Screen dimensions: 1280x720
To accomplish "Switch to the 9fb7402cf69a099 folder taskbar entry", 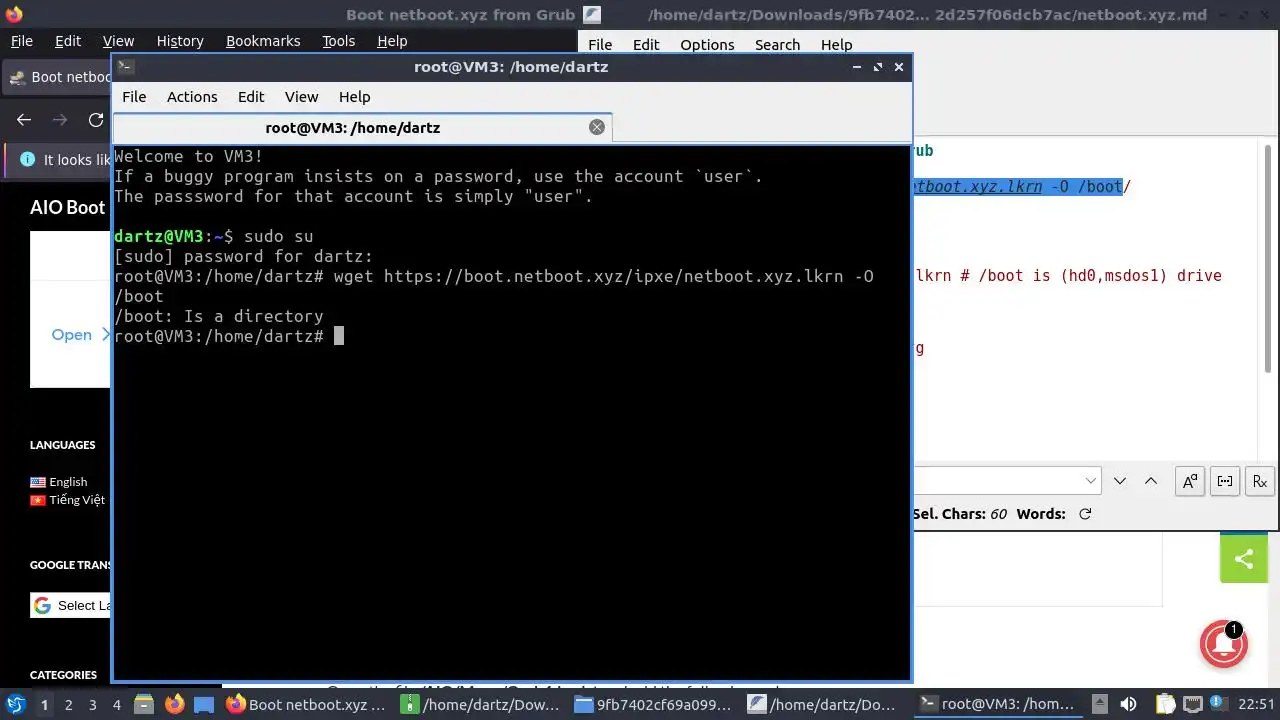I will click(x=656, y=705).
